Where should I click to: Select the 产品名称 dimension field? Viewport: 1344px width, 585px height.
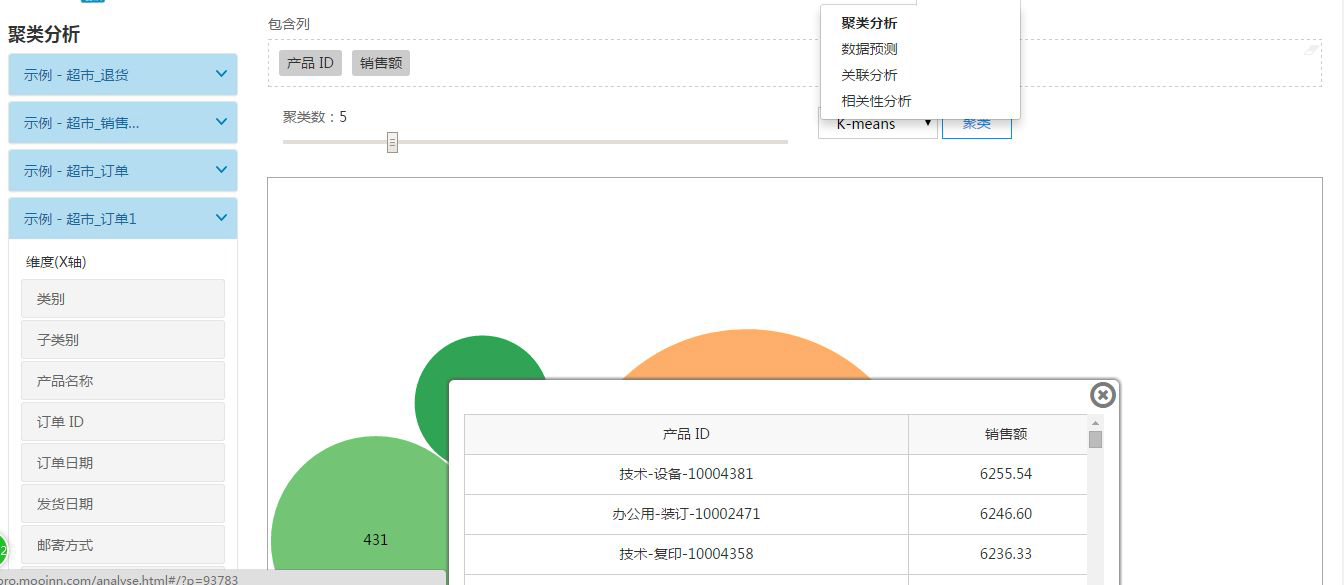pos(122,380)
